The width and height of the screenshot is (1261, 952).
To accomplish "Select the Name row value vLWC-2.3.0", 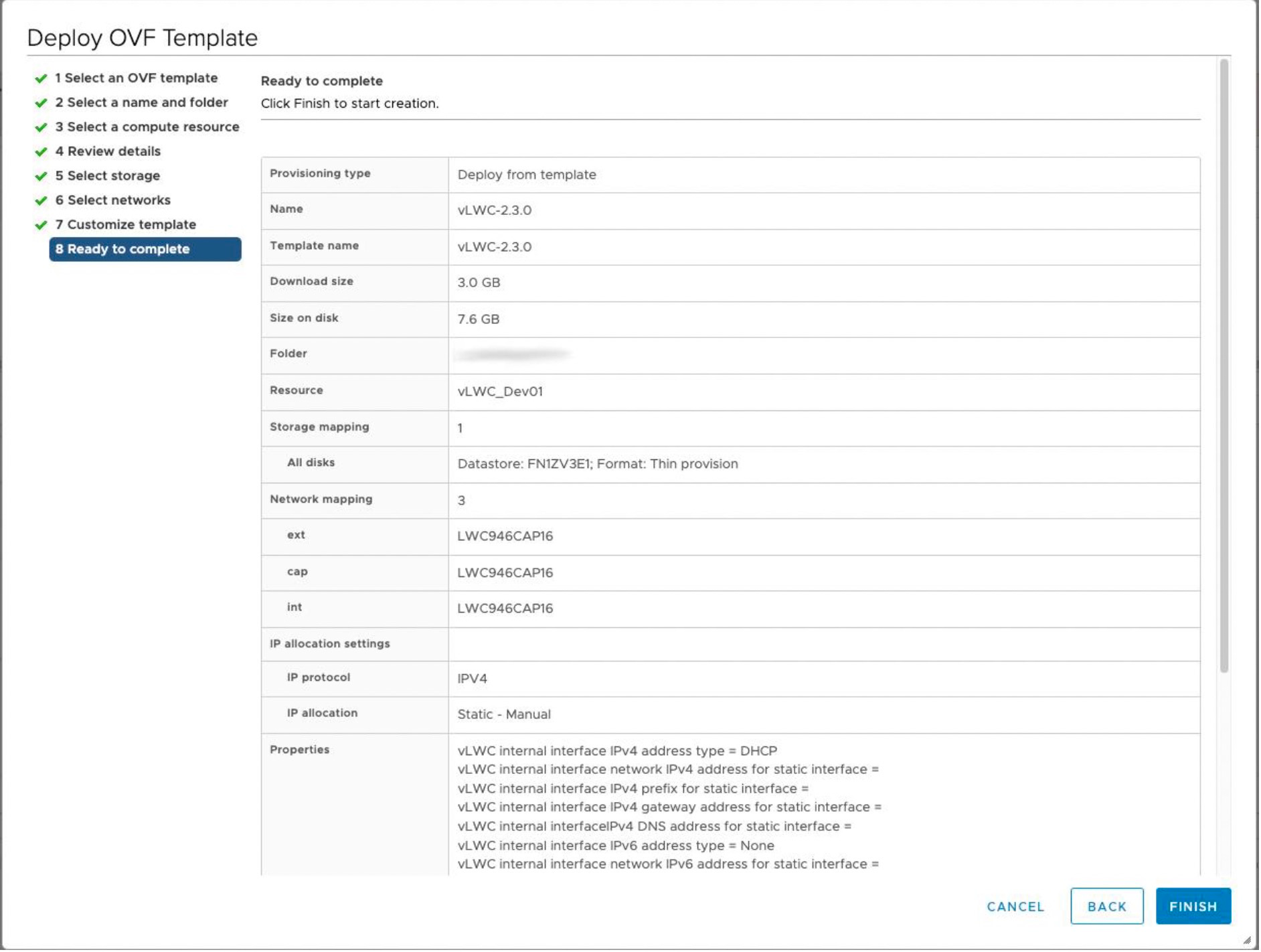I will coord(493,210).
